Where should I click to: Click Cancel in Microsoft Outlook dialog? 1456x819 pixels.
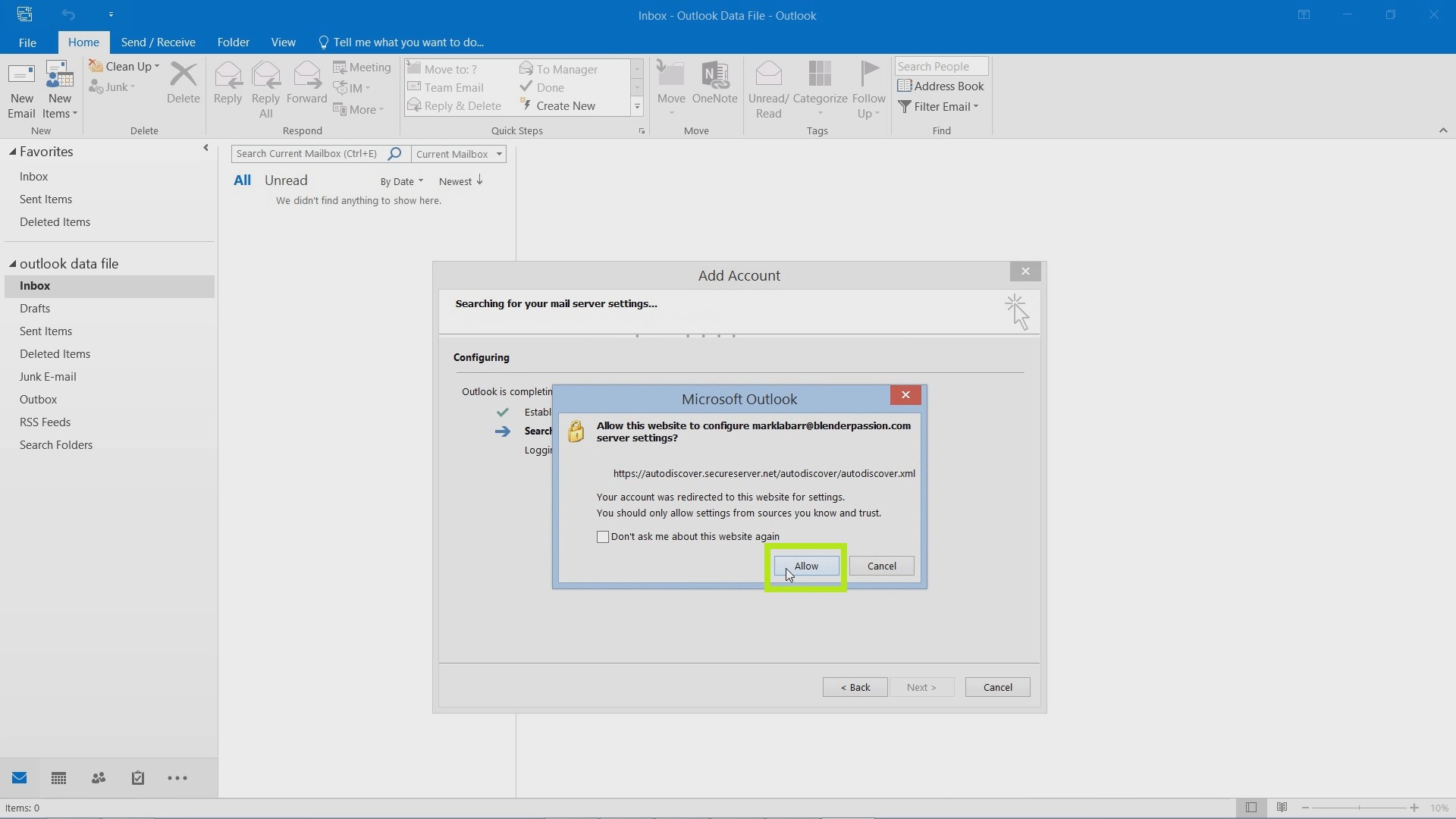pyautogui.click(x=881, y=566)
